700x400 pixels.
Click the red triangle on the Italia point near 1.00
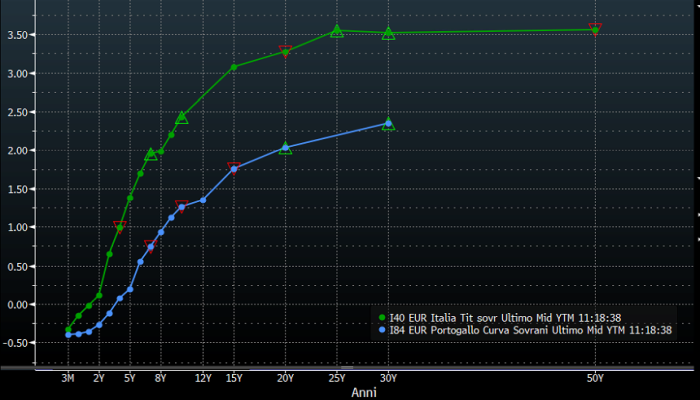pos(120,227)
